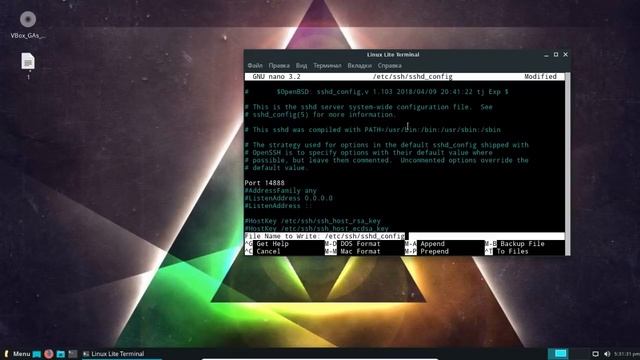Click #HostKey ssh_host_rsa_key line

(x=313, y=221)
